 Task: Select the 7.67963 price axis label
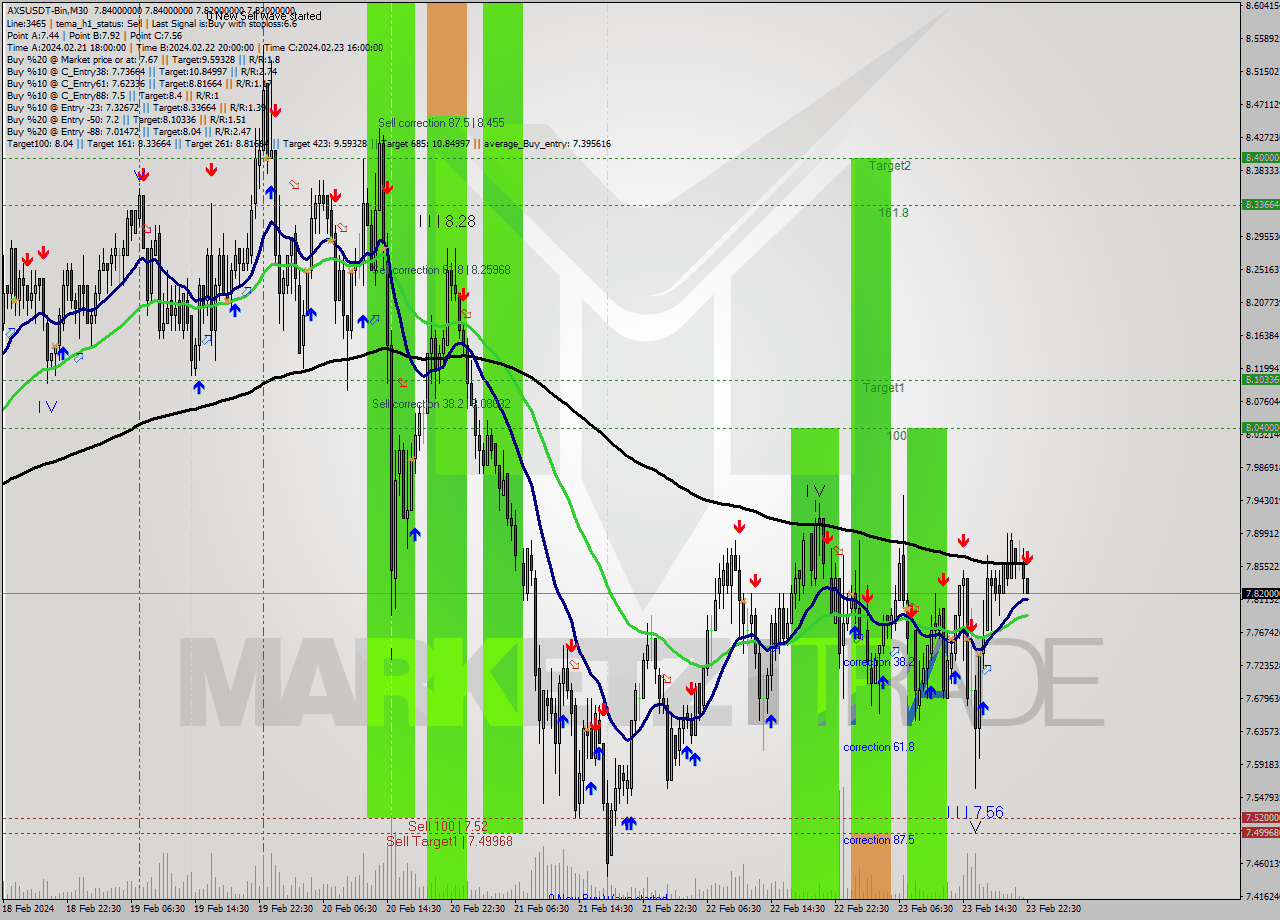[1262, 698]
